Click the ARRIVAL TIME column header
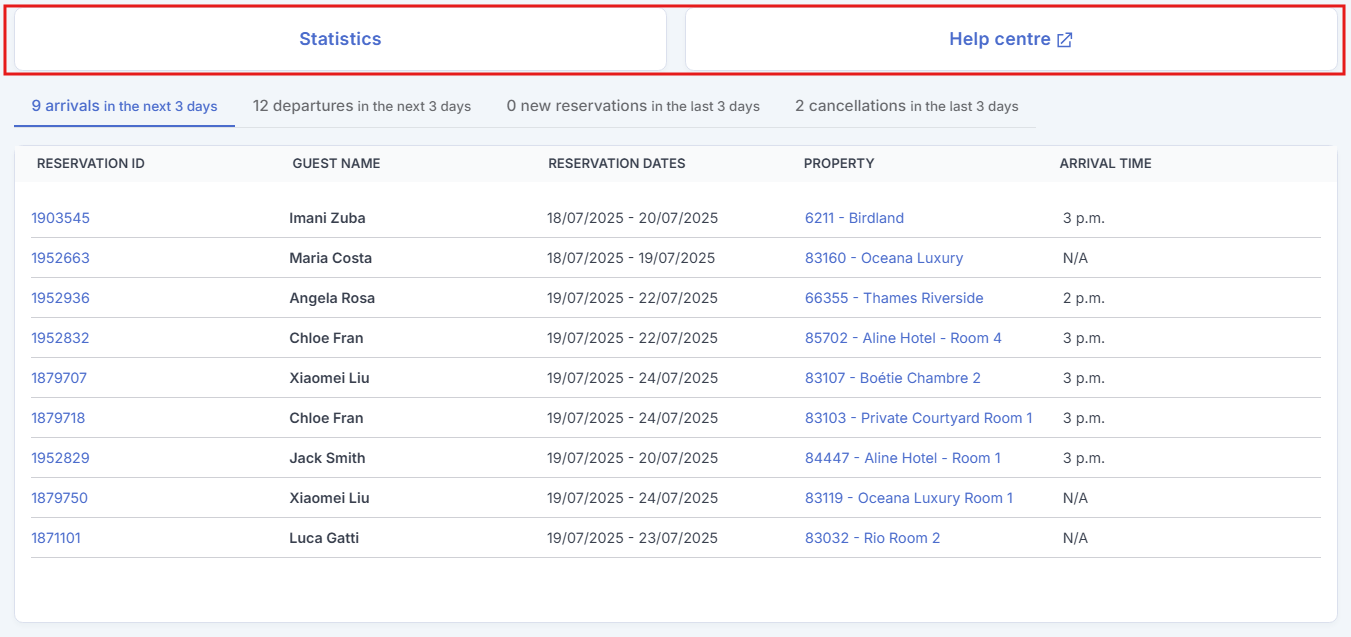This screenshot has width=1351, height=637. click(x=1106, y=163)
